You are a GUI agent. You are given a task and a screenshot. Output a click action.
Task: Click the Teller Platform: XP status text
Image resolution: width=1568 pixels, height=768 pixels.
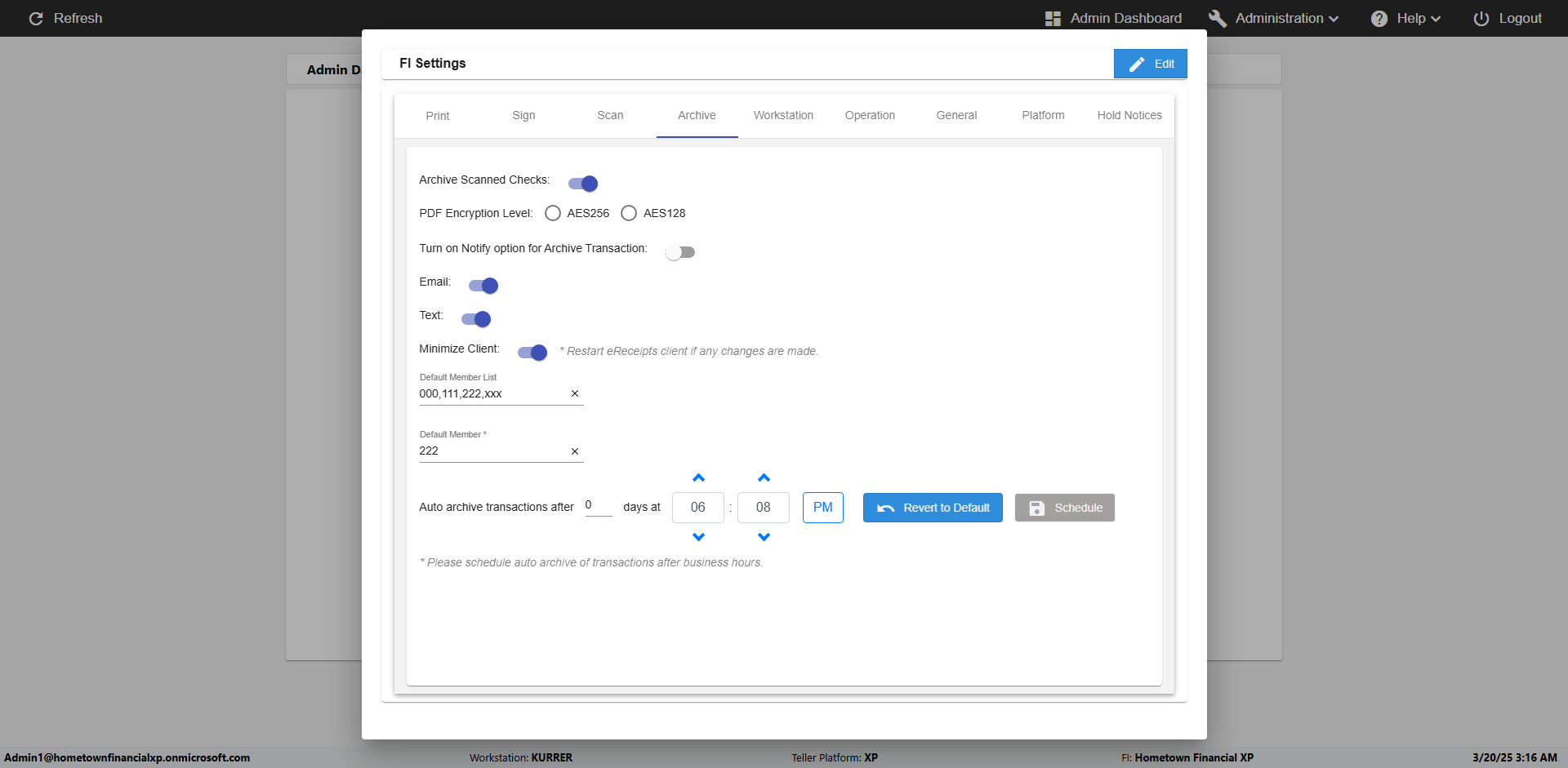point(835,758)
